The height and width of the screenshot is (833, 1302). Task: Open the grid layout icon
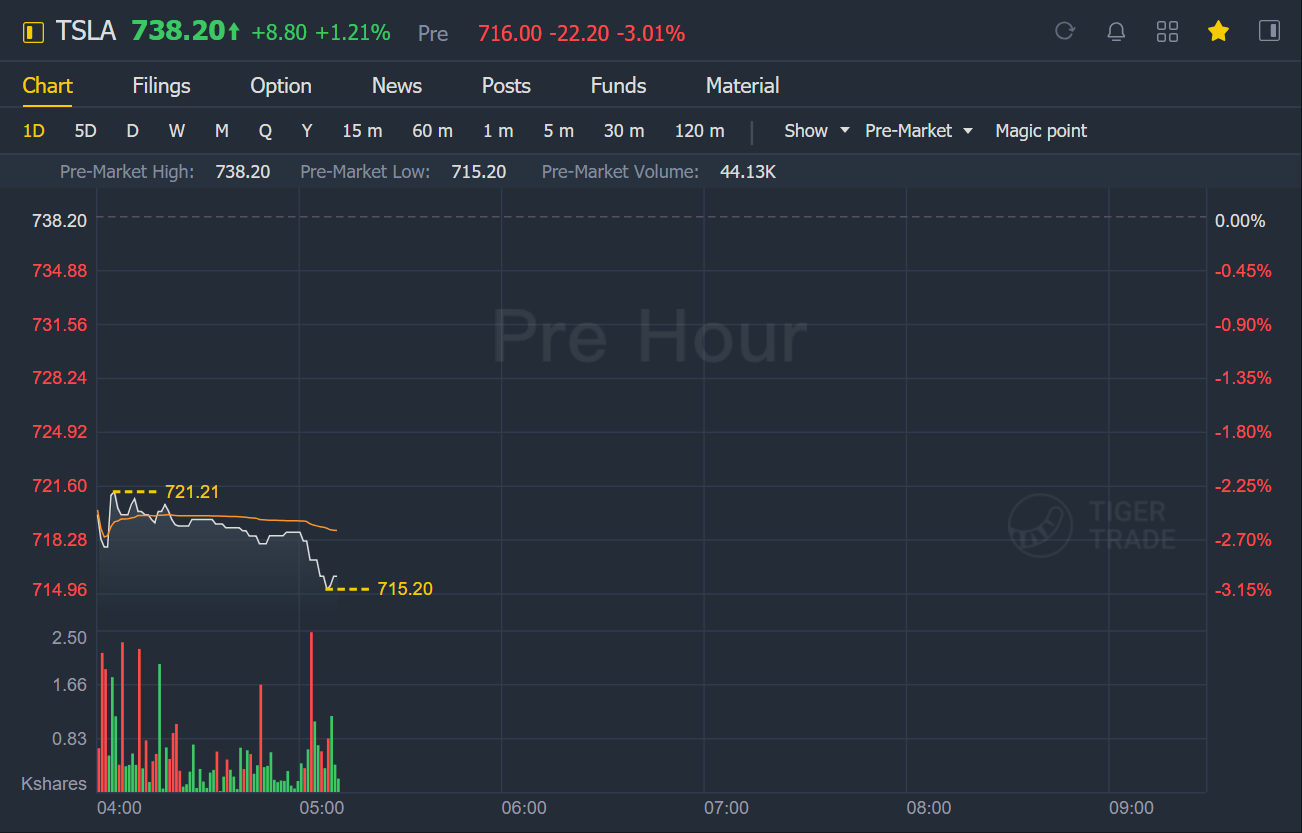point(1167,32)
